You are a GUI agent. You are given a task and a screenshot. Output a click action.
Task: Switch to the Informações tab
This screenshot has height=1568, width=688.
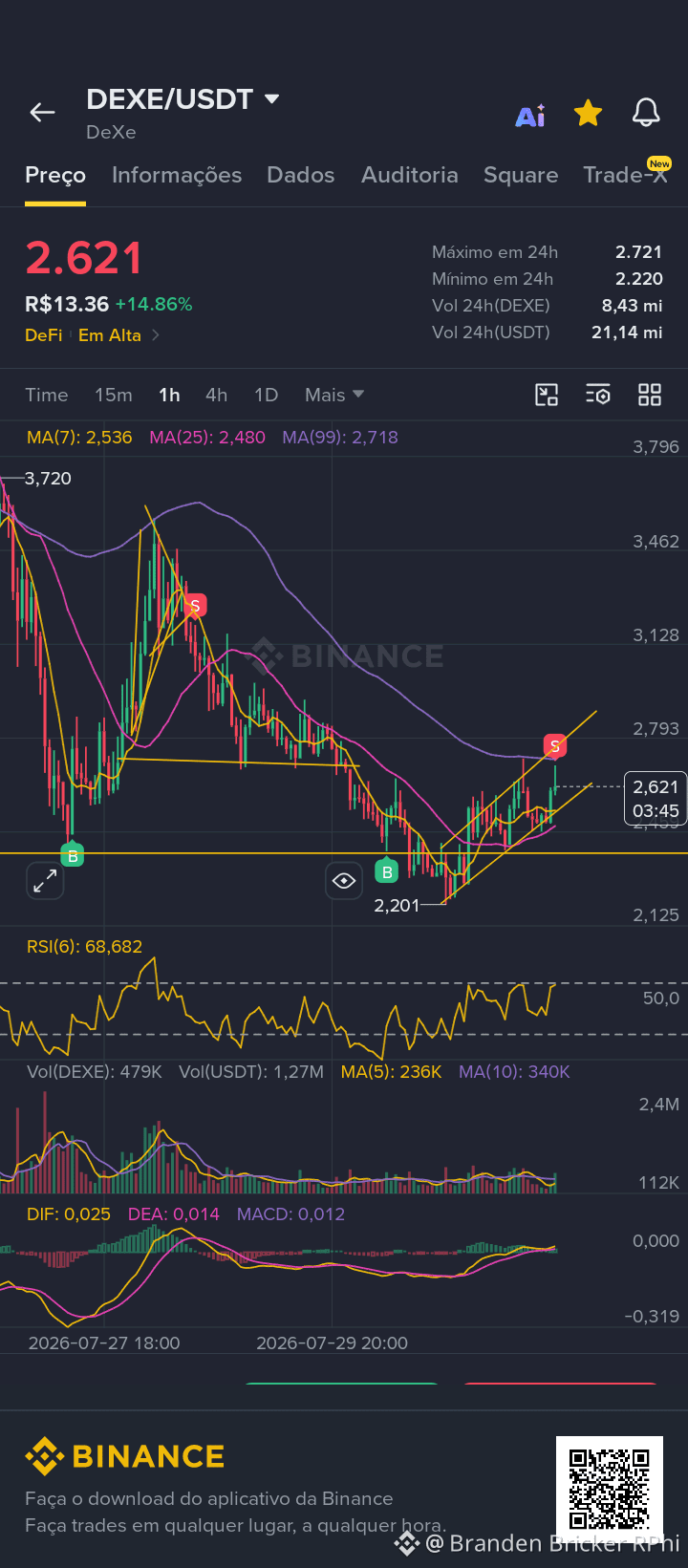coord(177,175)
